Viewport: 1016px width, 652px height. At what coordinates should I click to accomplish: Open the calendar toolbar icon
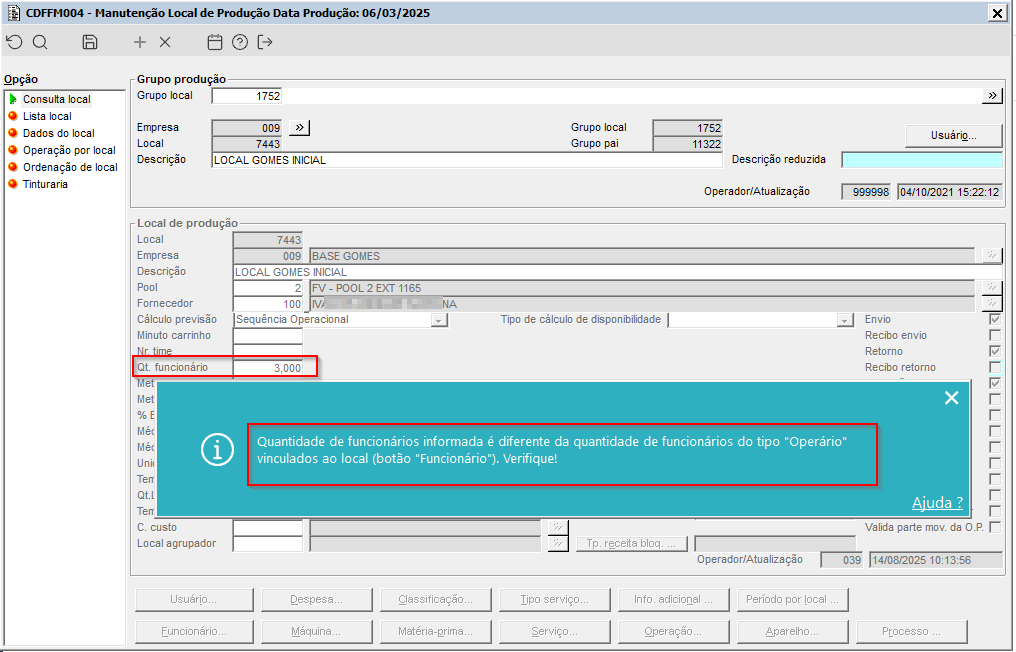[214, 42]
